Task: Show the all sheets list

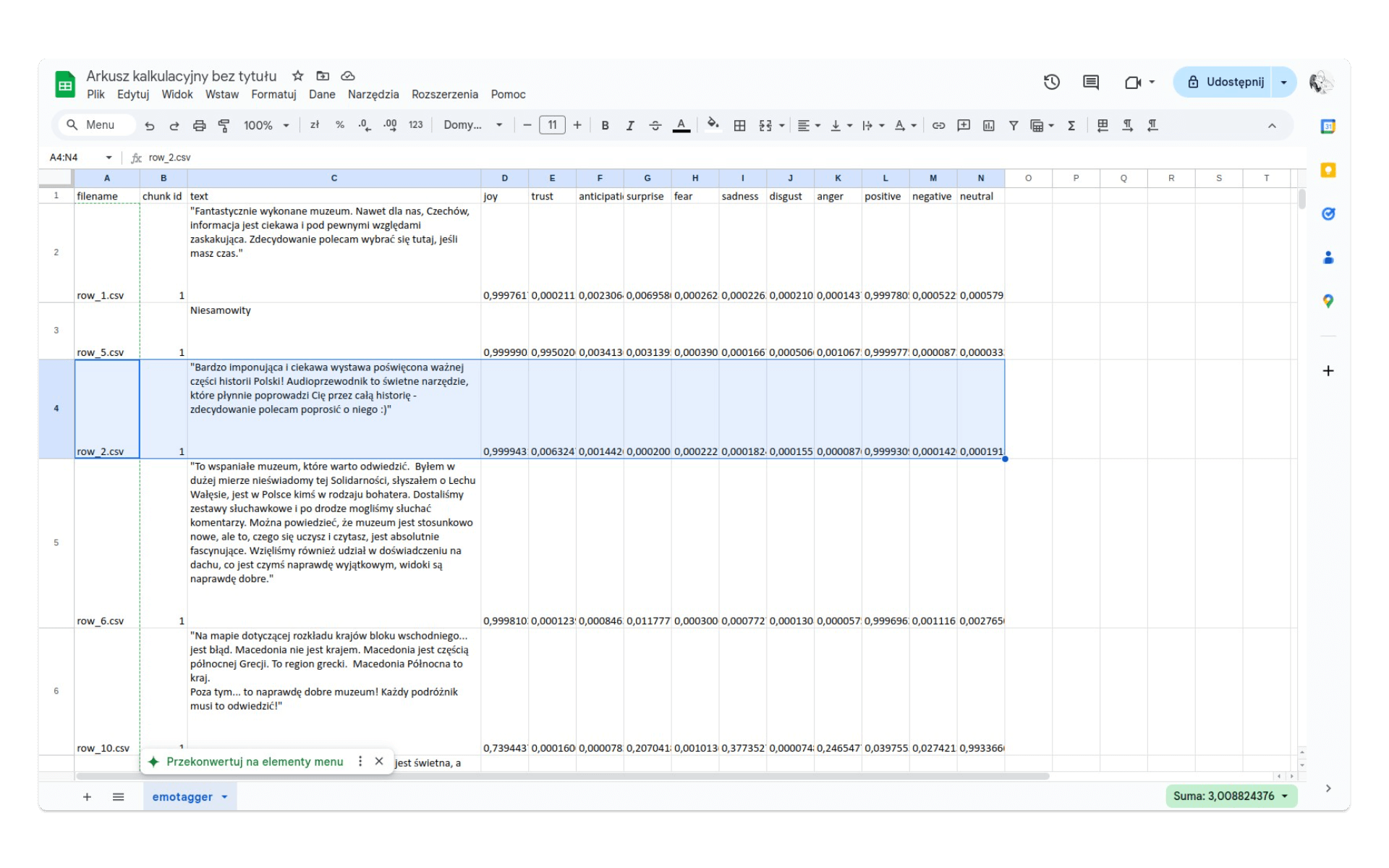Action: click(119, 797)
